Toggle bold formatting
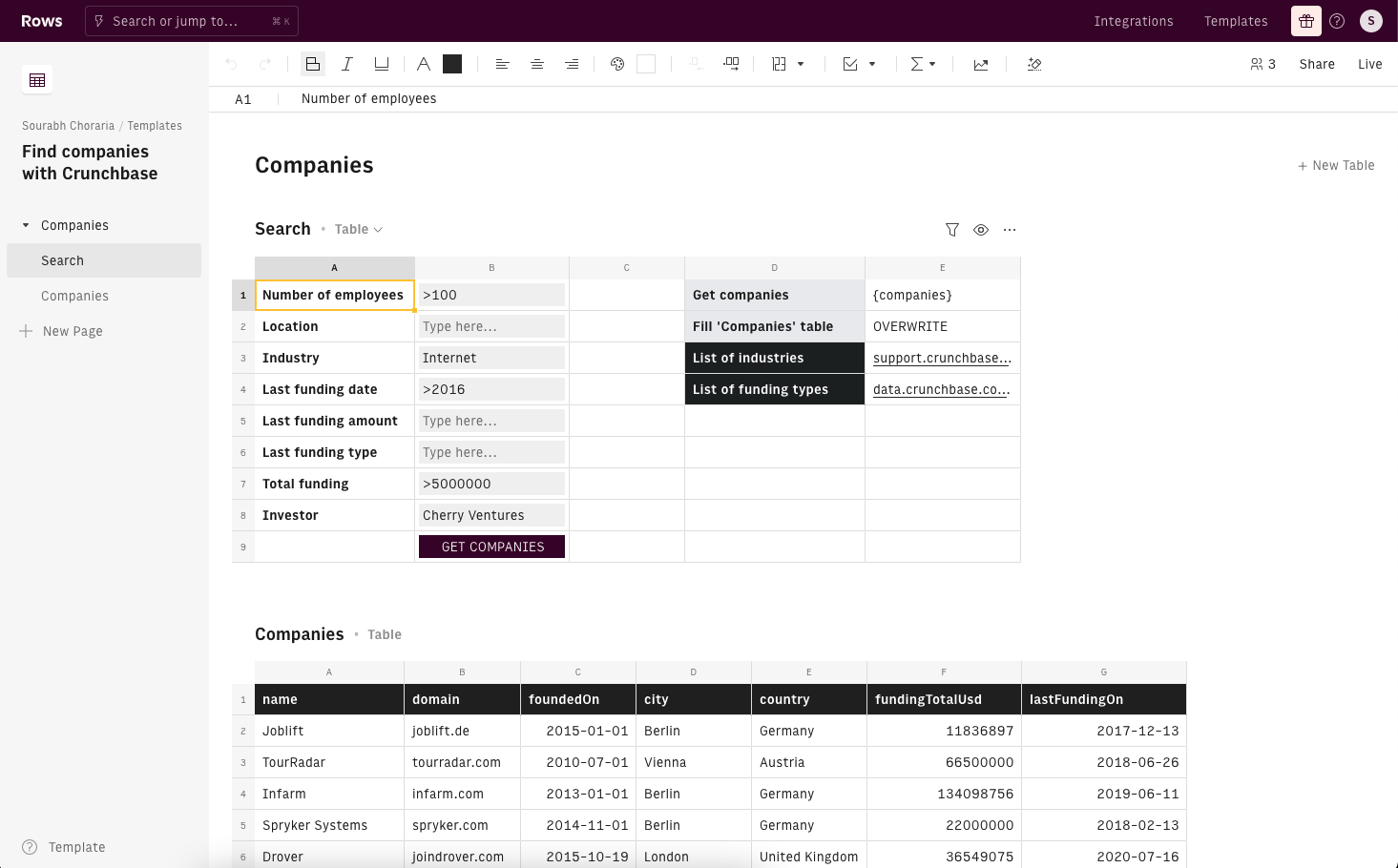This screenshot has width=1398, height=868. coord(313,64)
